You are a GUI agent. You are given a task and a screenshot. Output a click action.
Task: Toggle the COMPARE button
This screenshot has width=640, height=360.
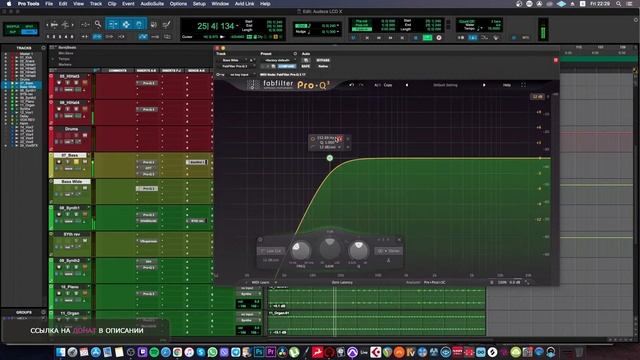pos(287,66)
